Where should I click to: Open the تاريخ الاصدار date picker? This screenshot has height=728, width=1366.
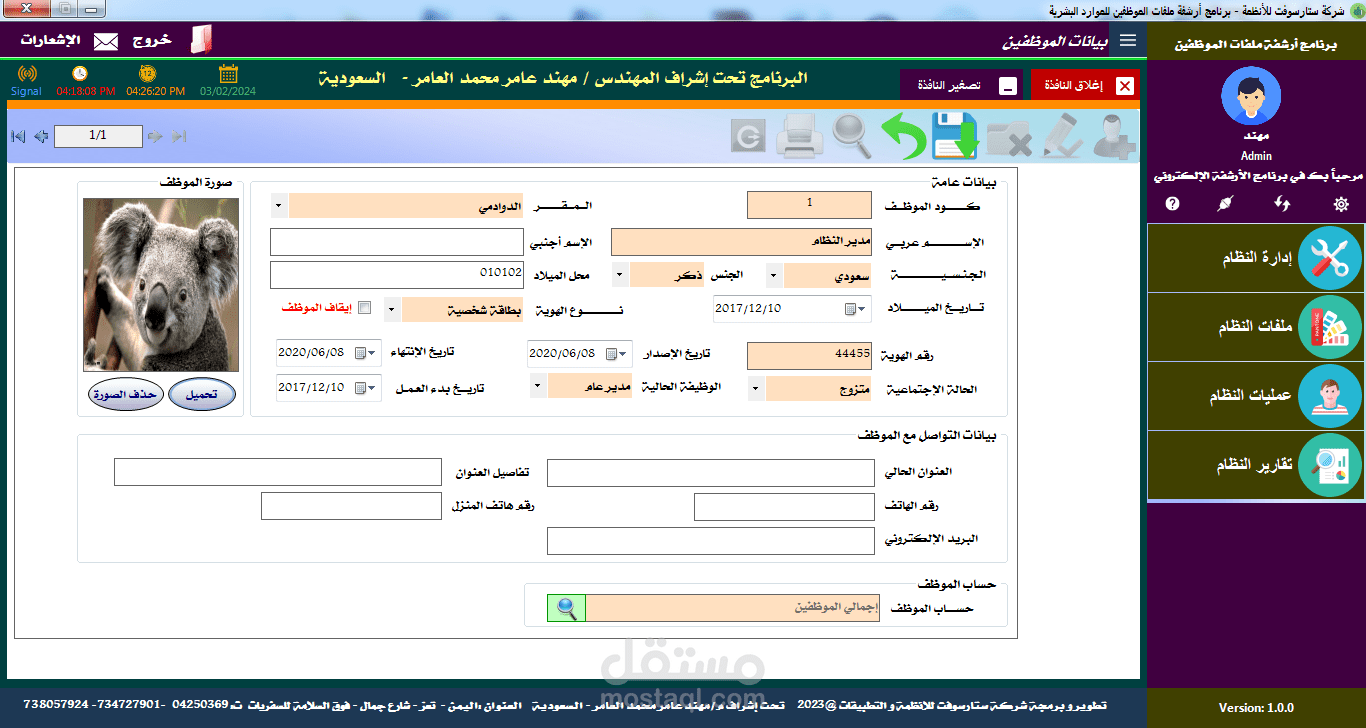618,354
